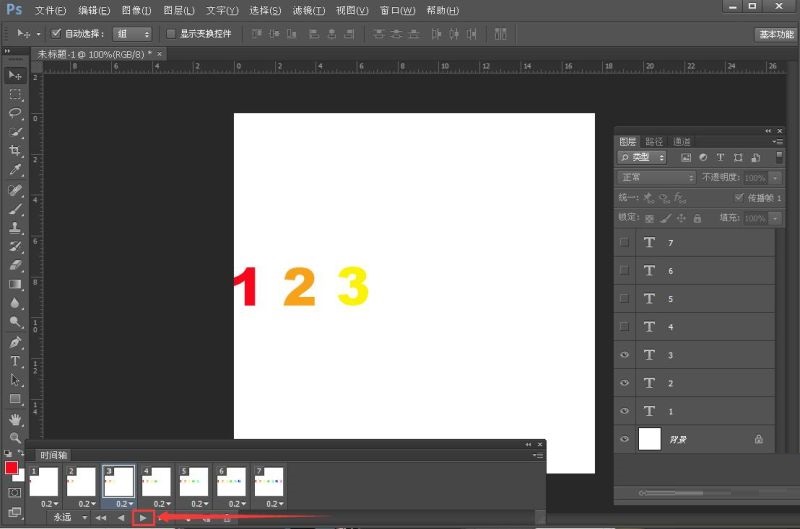Select the Horizontal Type tool
Viewport: 800px width, 529px height.
pos(16,361)
